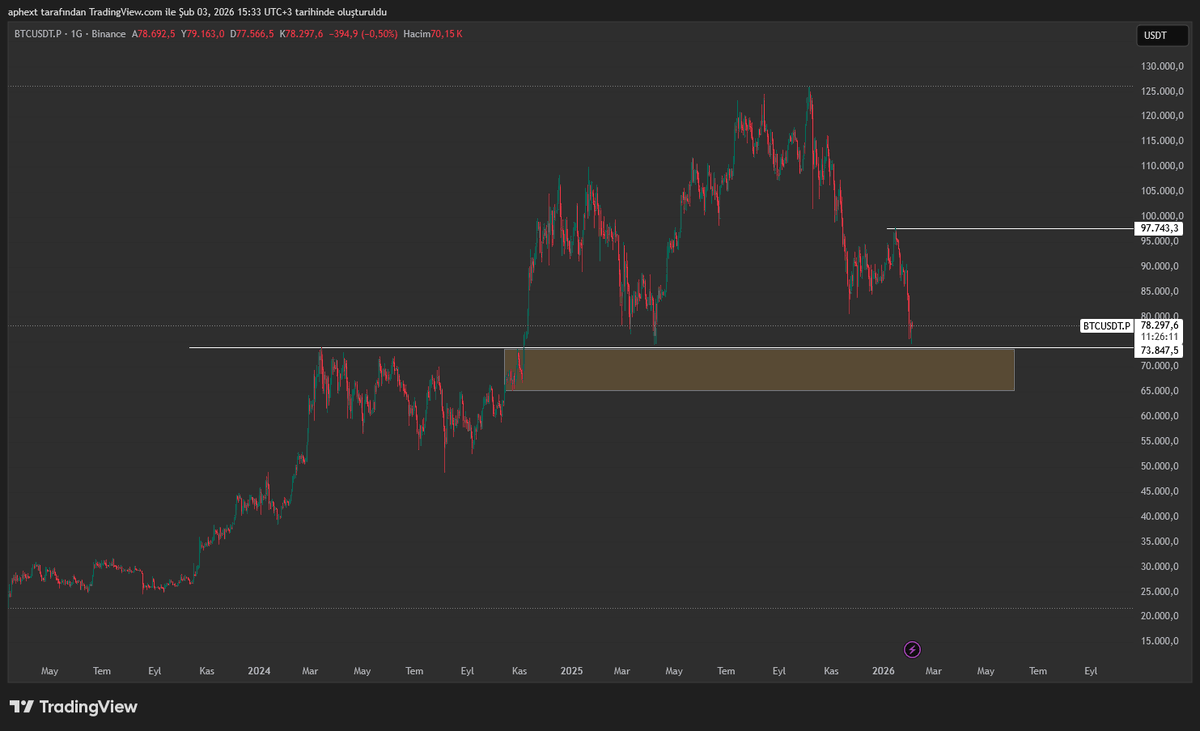Click the TradingView logo at bottom left
Viewport: 1200px width, 731px height.
click(x=73, y=707)
